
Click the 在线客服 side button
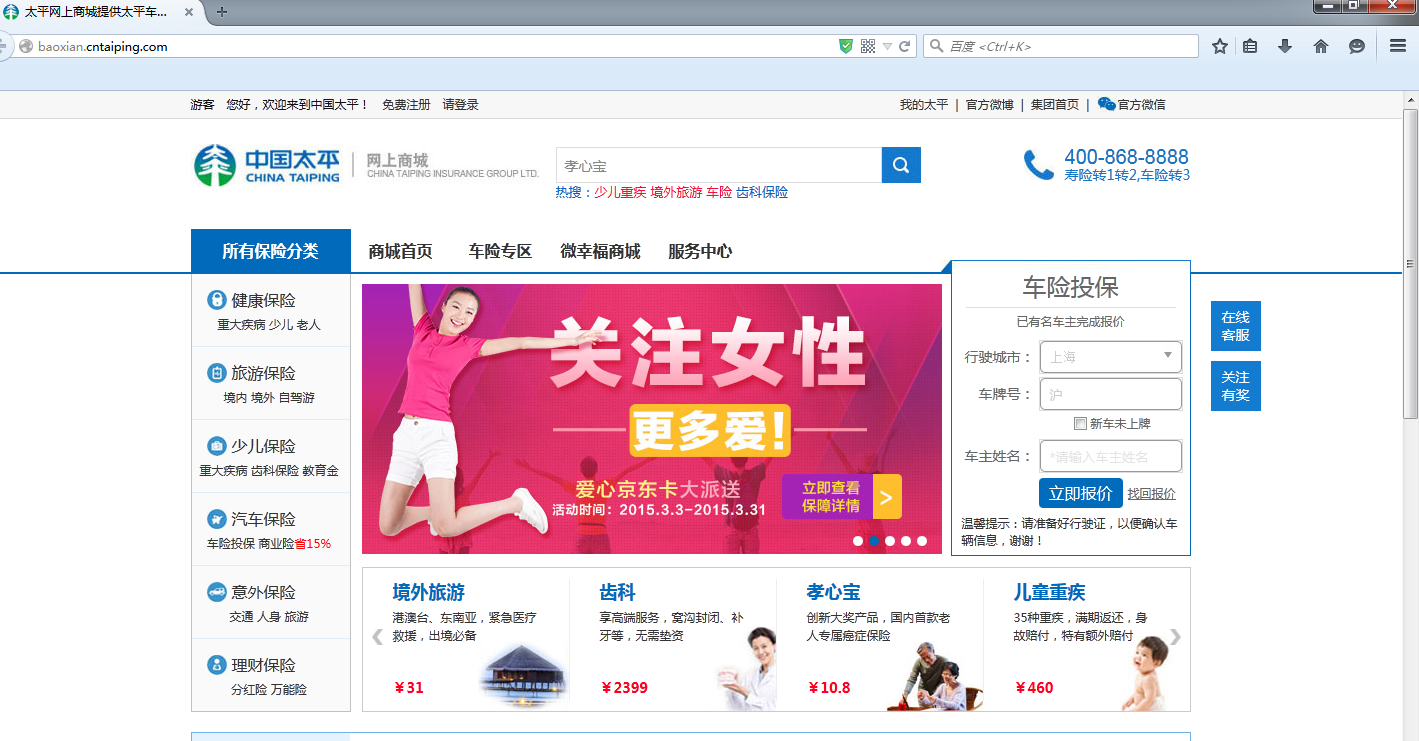[x=1235, y=326]
